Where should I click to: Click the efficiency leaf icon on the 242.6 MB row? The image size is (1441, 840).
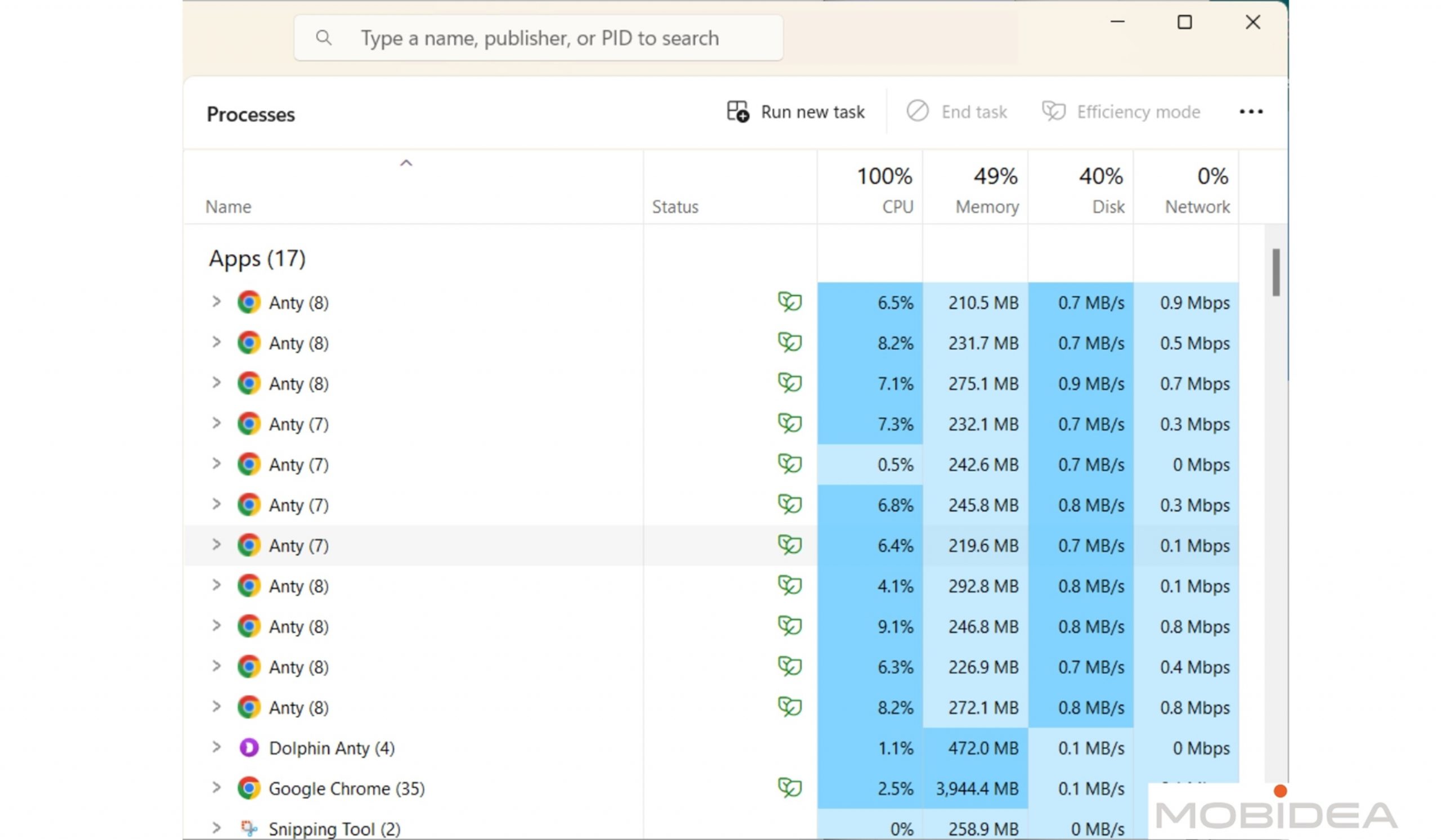(790, 464)
